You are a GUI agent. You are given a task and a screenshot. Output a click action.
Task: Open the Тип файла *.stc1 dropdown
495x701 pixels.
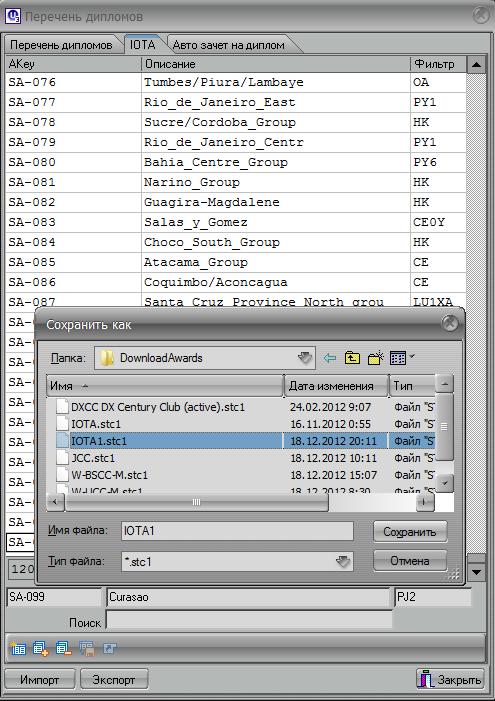point(343,562)
